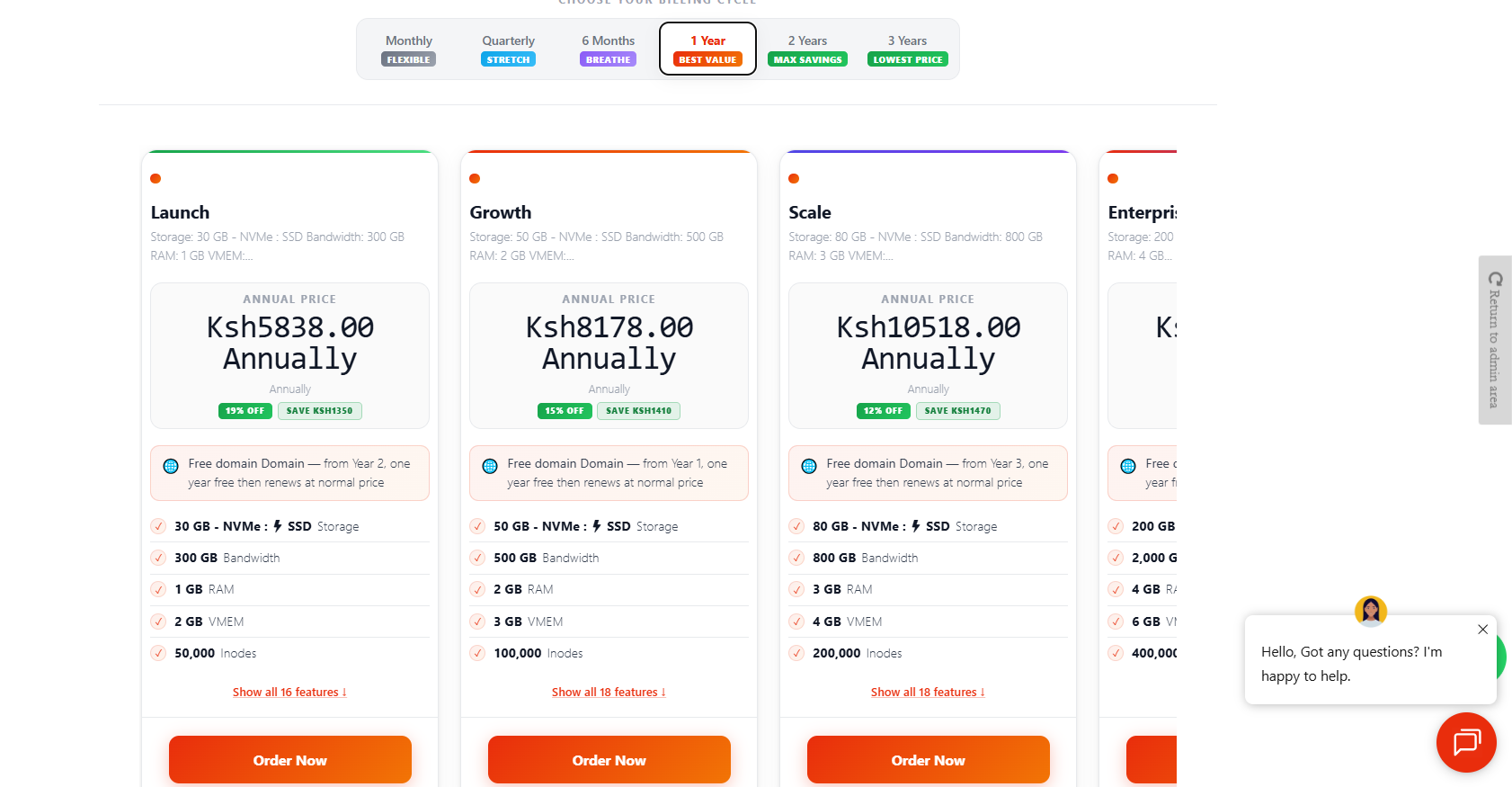Choose the 2 Years Max Savings tab
The height and width of the screenshot is (787, 1512).
(x=807, y=49)
